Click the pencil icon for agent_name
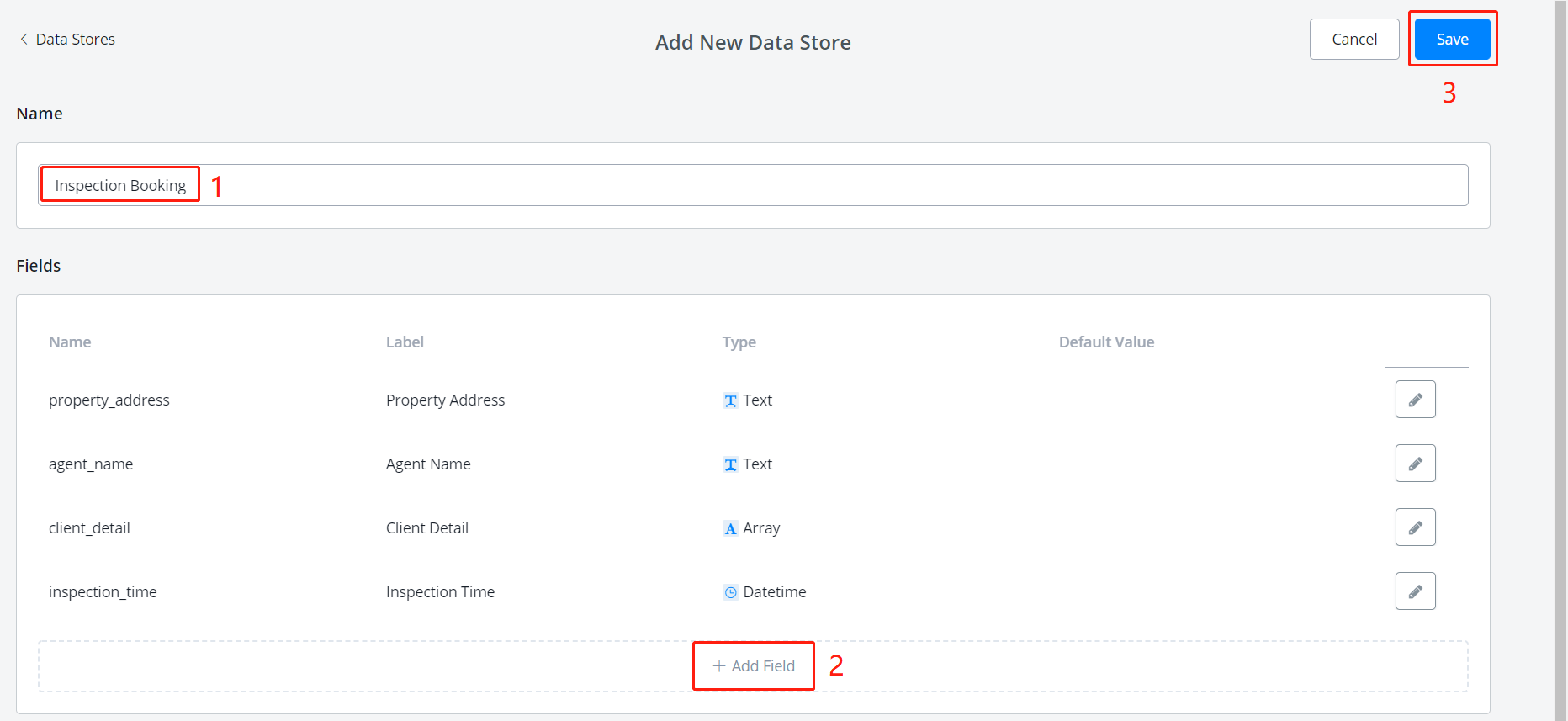Viewport: 1568px width, 721px height. [x=1415, y=464]
